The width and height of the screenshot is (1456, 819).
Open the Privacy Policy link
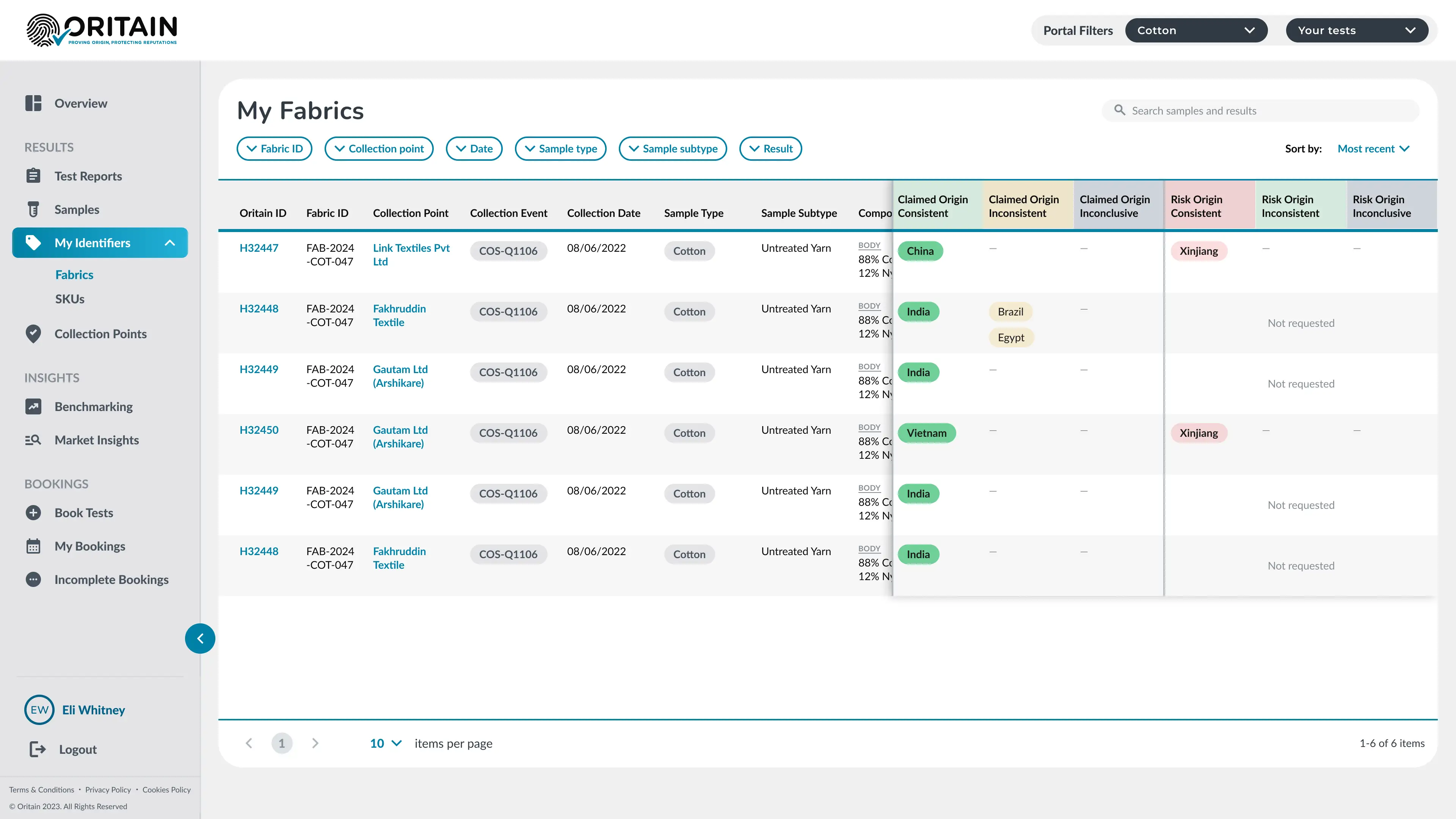[108, 789]
